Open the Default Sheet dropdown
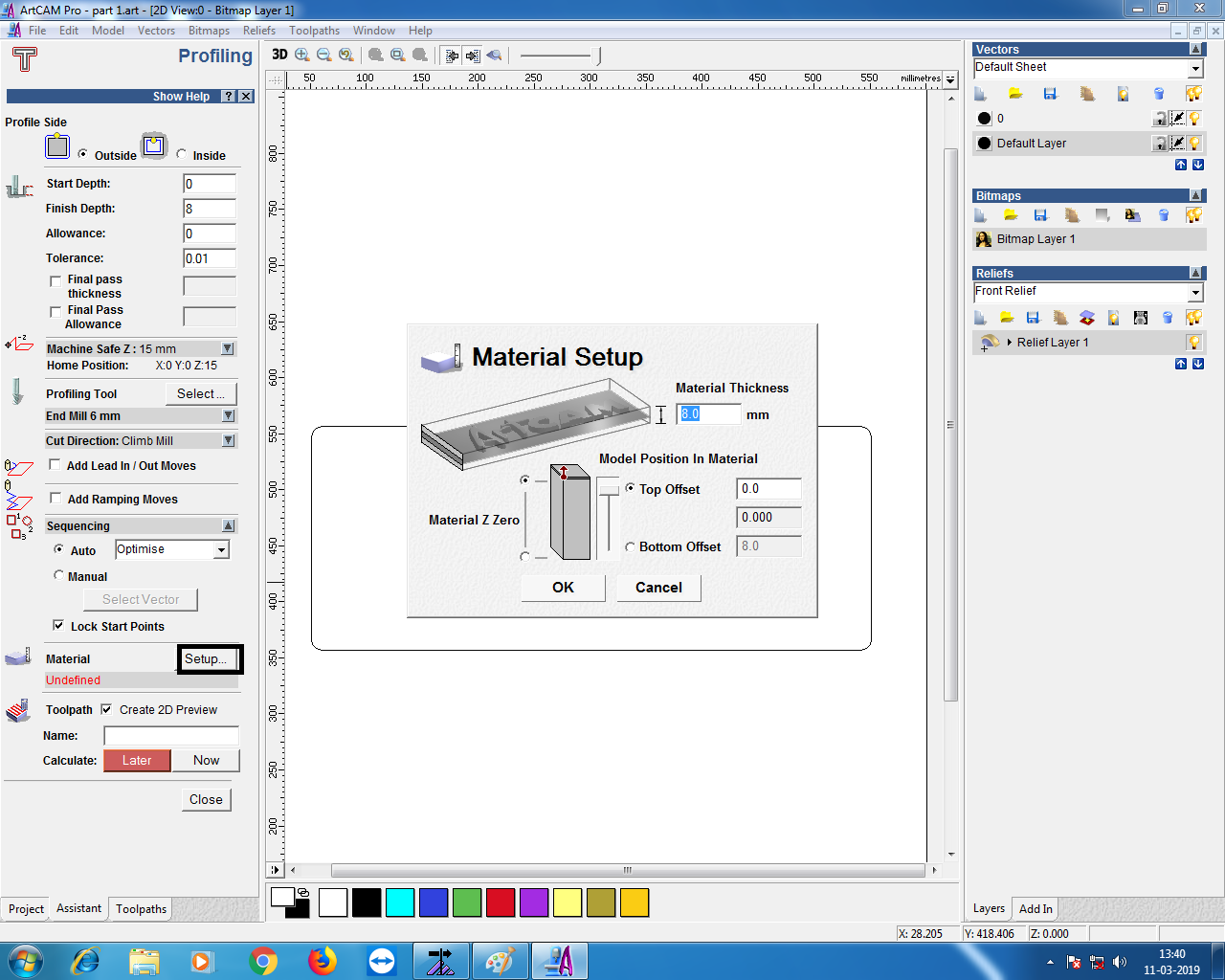This screenshot has width=1225, height=980. pos(1195,68)
